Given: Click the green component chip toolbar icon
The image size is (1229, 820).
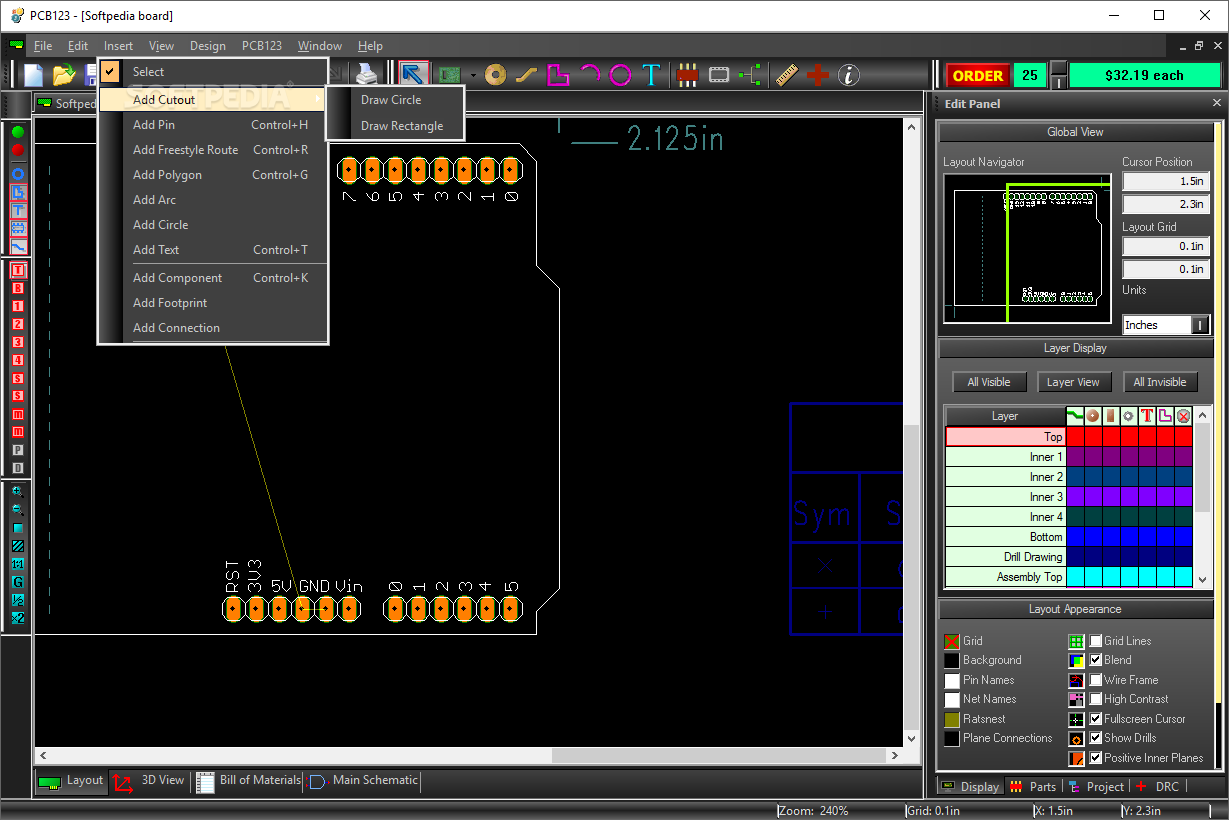Looking at the screenshot, I should pos(449,74).
